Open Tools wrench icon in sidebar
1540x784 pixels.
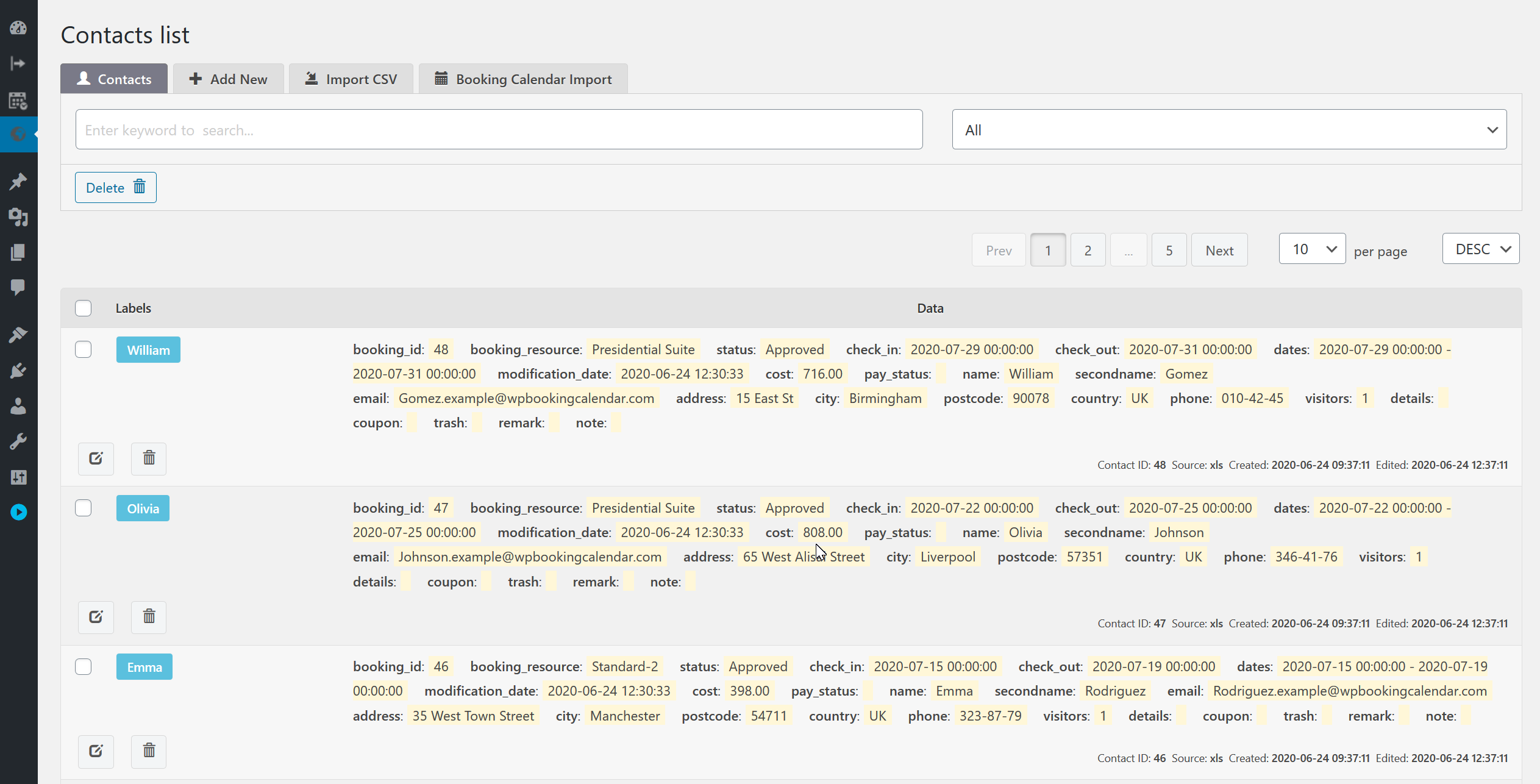18,441
